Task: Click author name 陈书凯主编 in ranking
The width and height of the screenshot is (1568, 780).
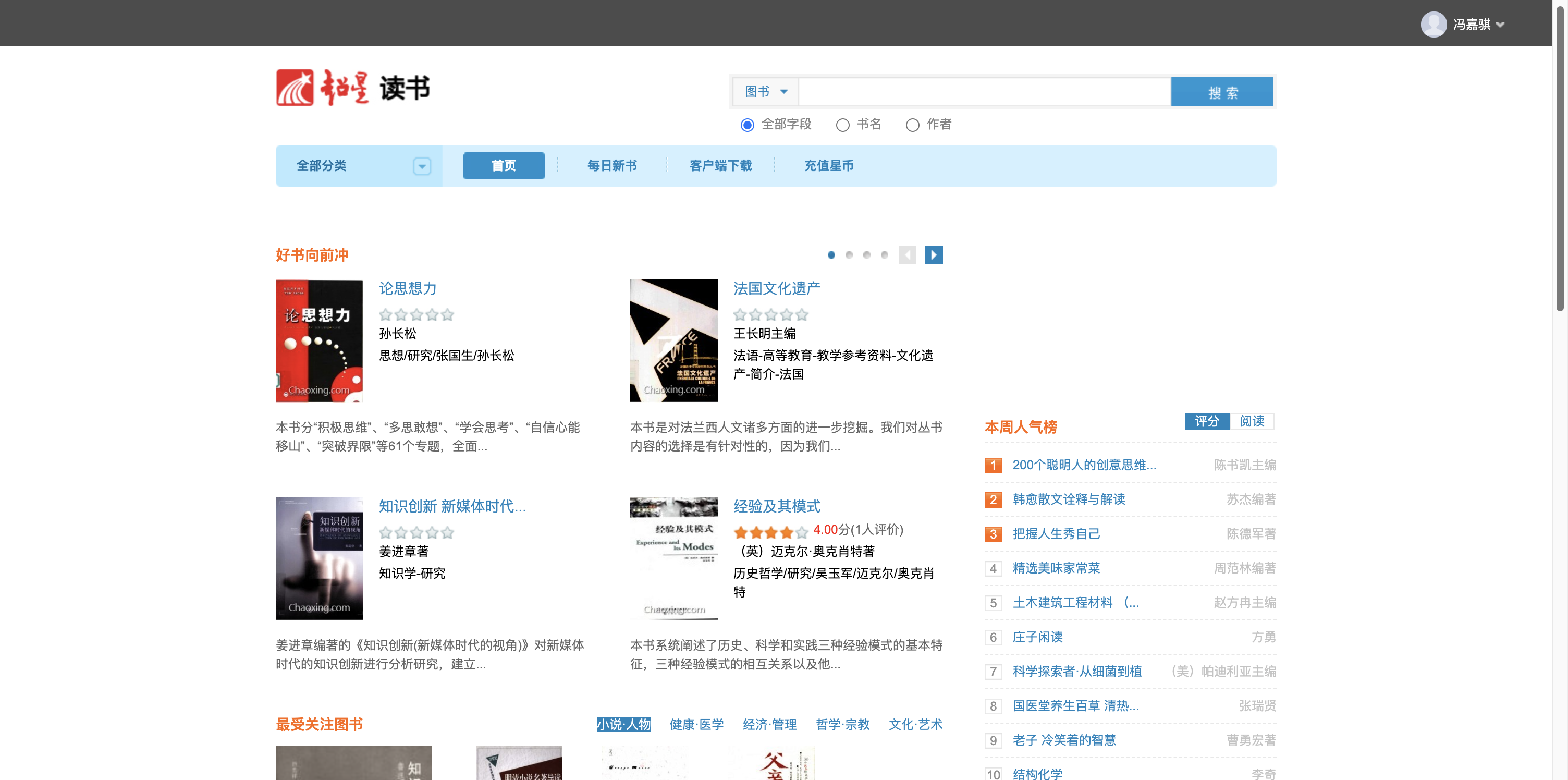Action: (x=1245, y=465)
